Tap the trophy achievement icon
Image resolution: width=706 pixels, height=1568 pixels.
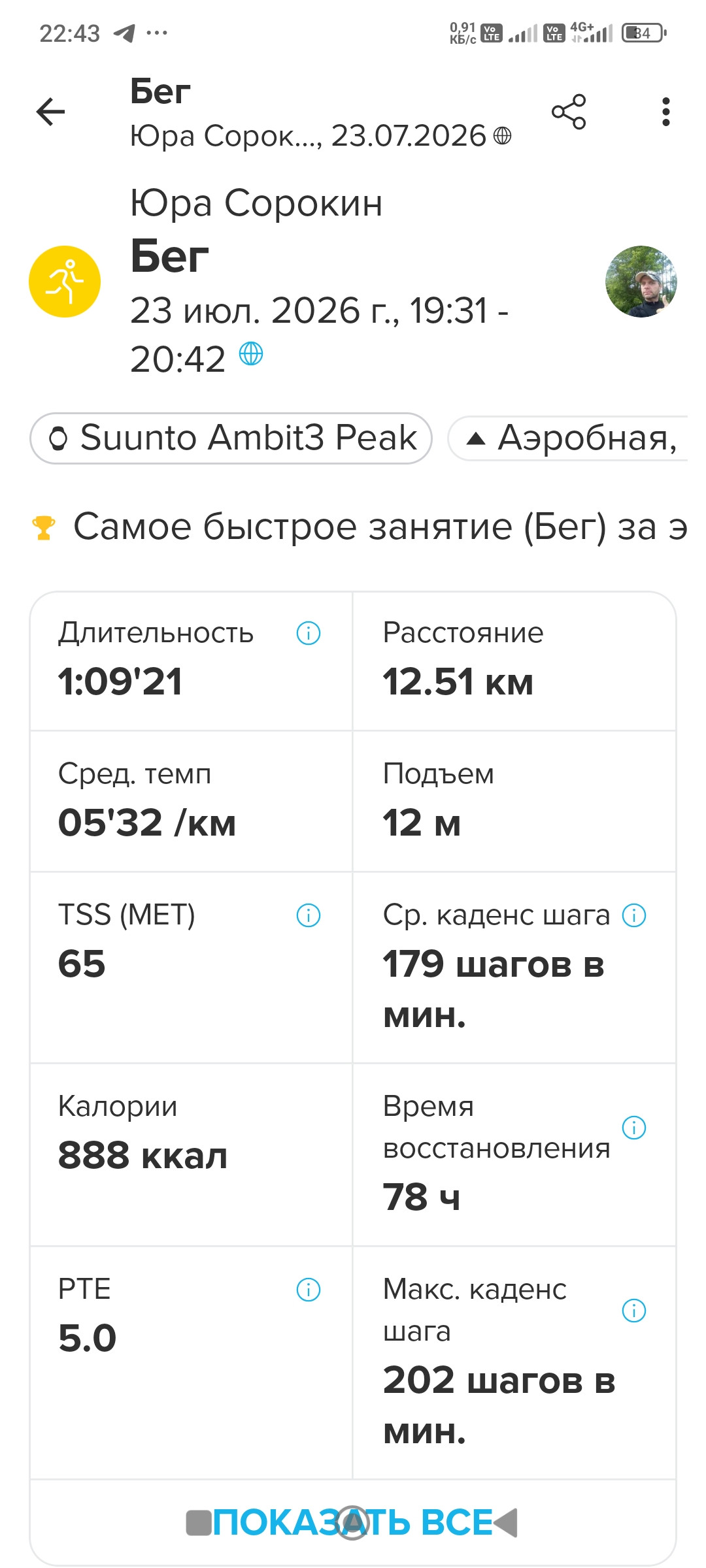(44, 527)
